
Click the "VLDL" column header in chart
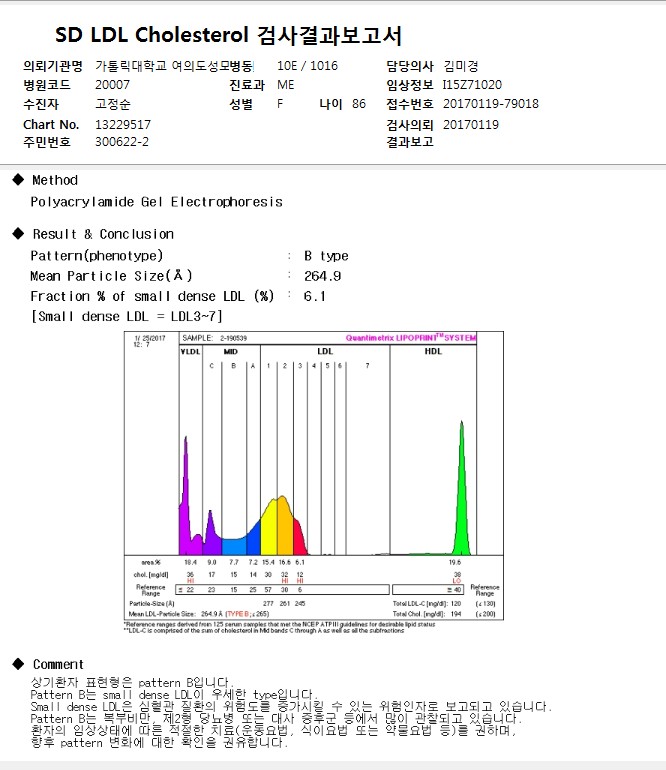click(x=191, y=352)
